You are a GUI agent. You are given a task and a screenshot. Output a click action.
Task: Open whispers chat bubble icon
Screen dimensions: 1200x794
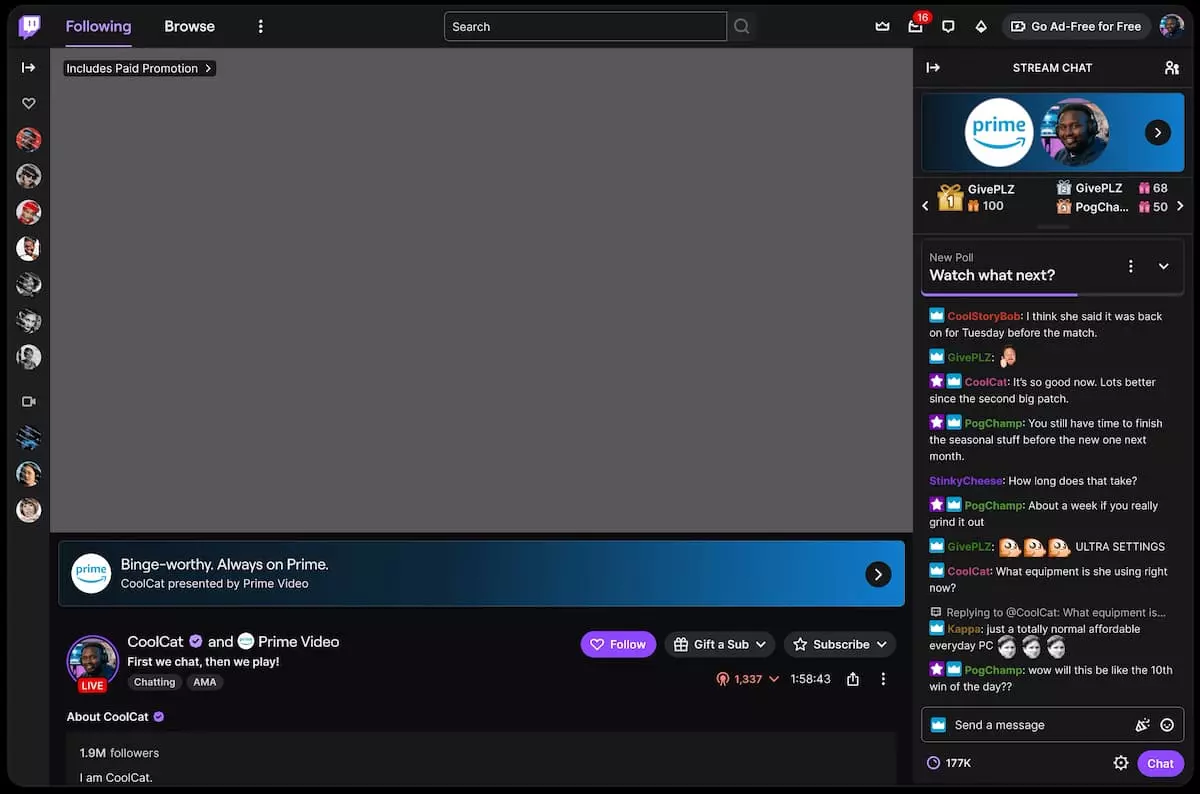(948, 27)
